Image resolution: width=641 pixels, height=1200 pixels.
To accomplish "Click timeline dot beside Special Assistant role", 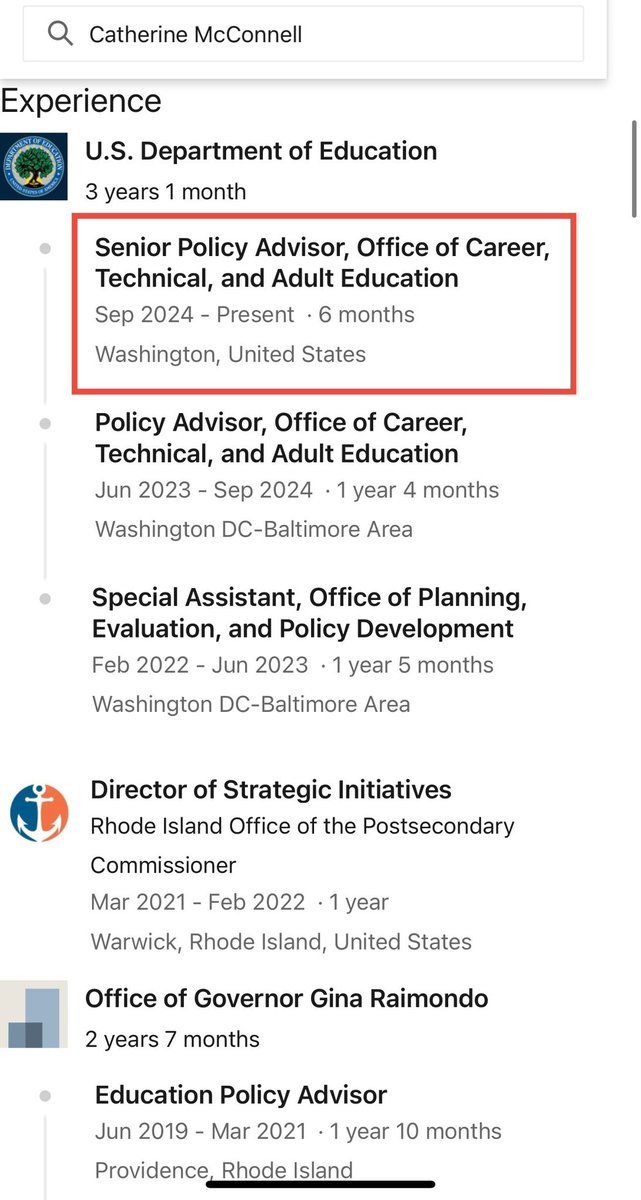I will (45, 599).
